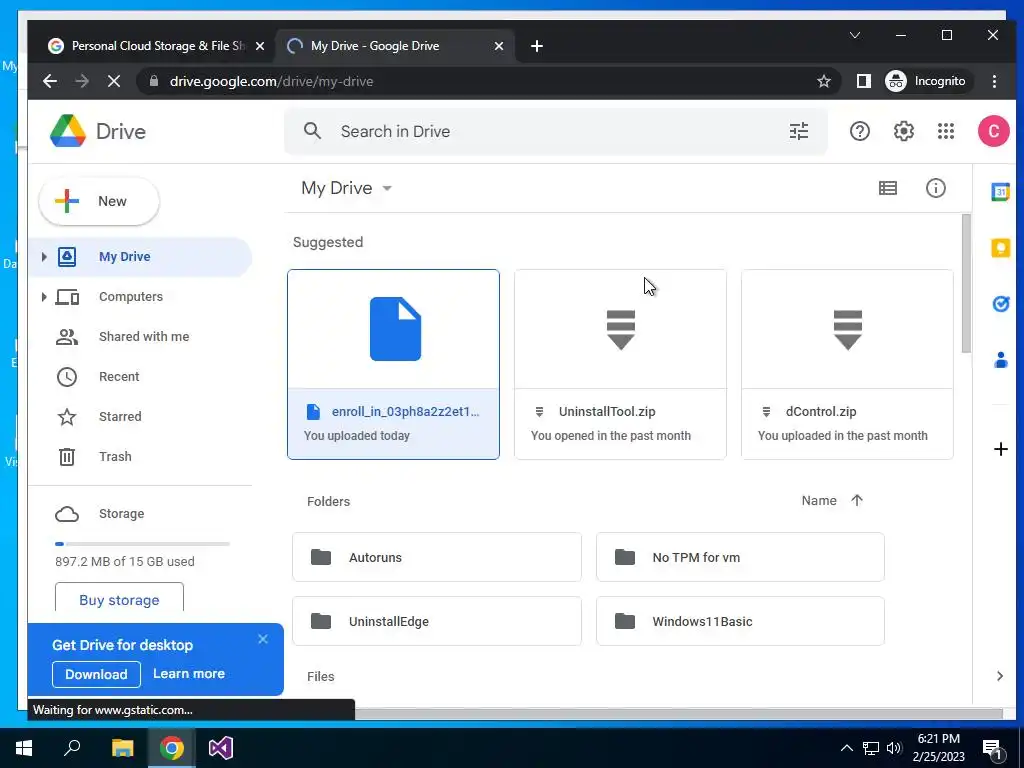Sort by the Name column label

(x=819, y=500)
